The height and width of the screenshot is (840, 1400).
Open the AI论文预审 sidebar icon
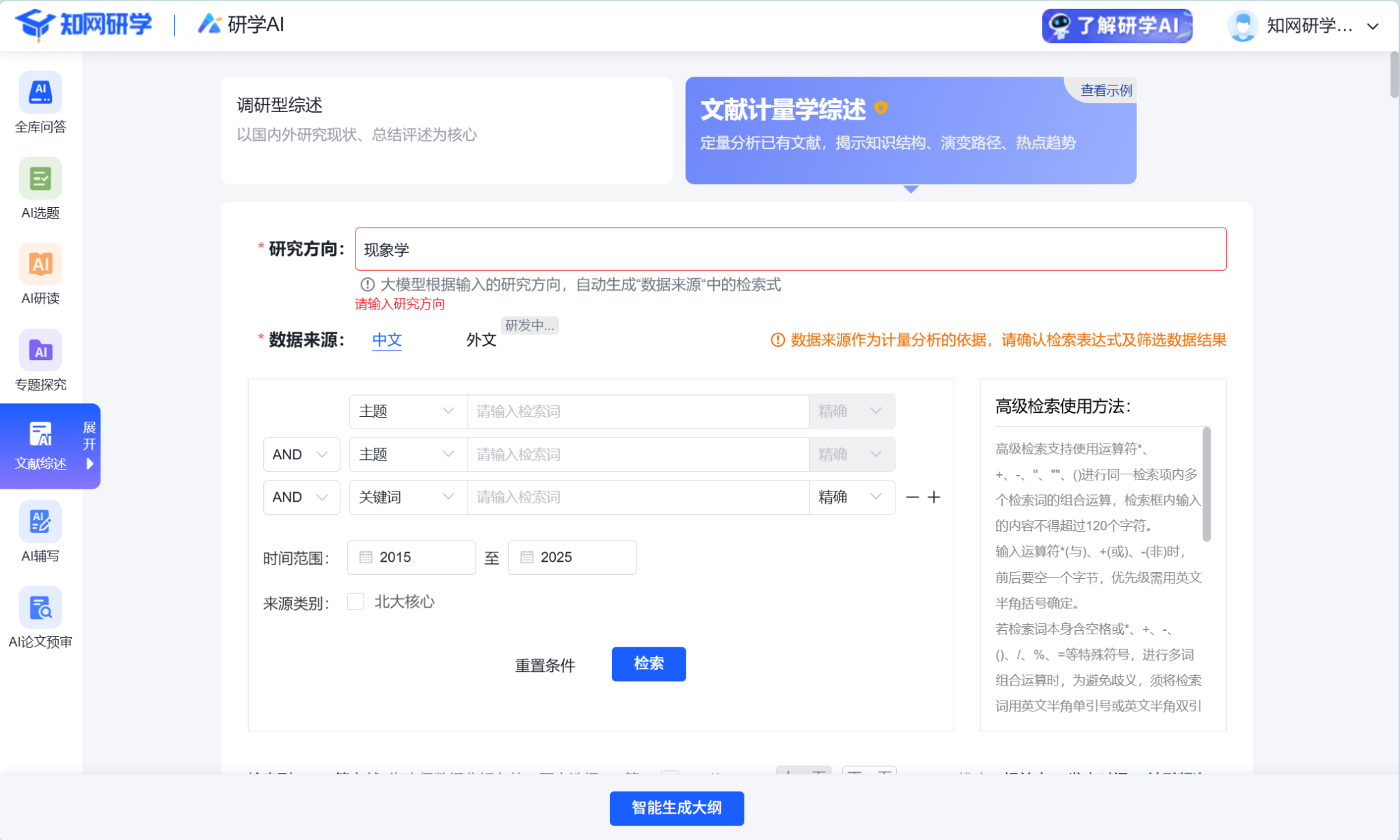pos(40,608)
